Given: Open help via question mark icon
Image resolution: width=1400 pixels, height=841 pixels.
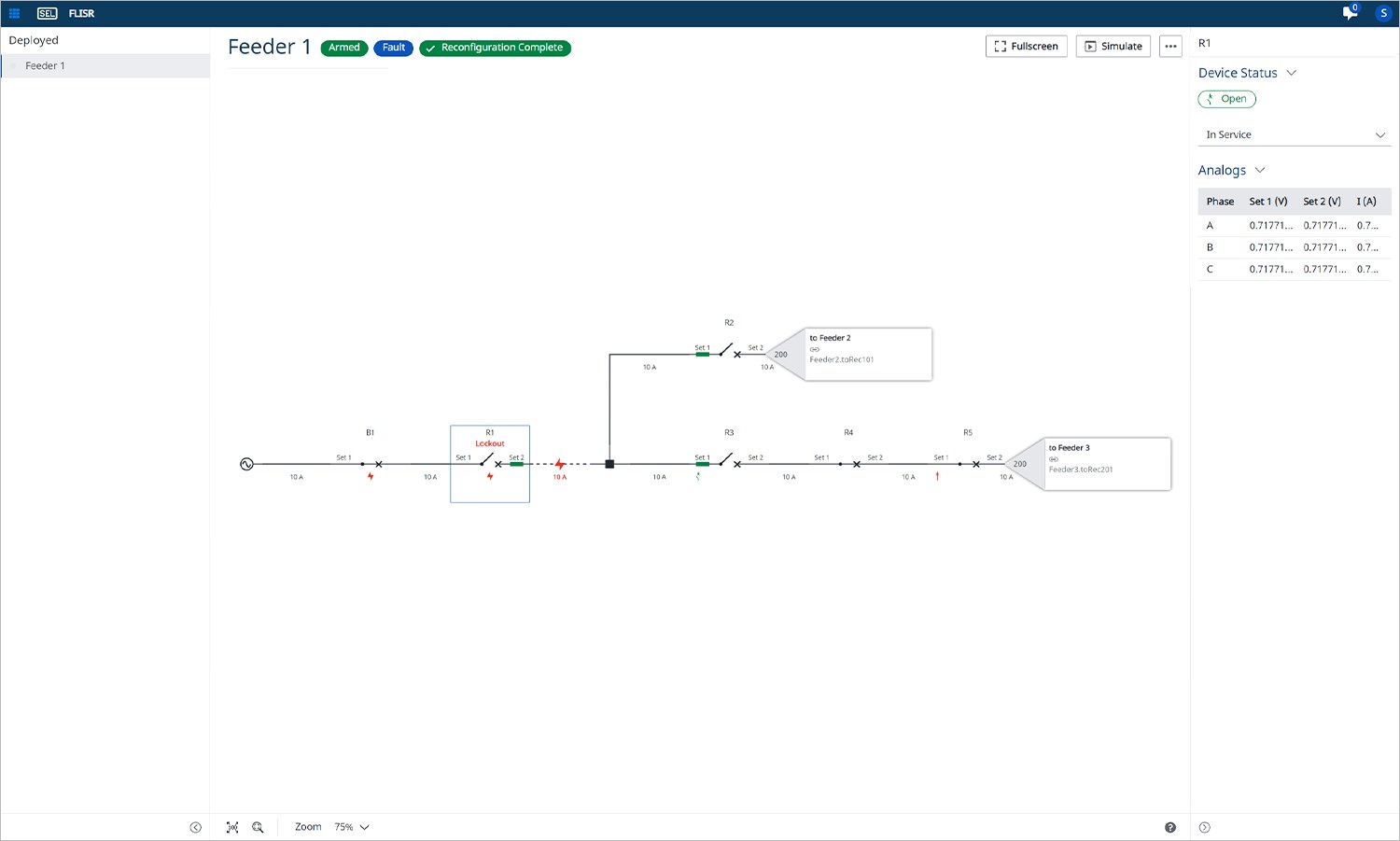Looking at the screenshot, I should tap(1170, 827).
